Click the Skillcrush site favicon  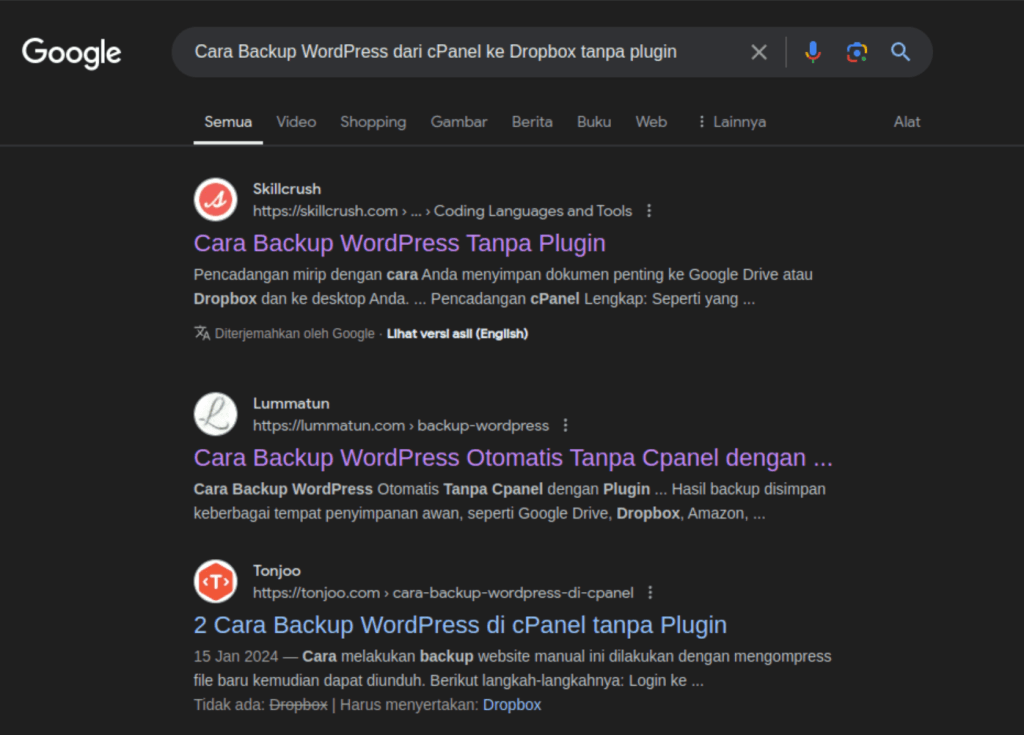coord(215,200)
